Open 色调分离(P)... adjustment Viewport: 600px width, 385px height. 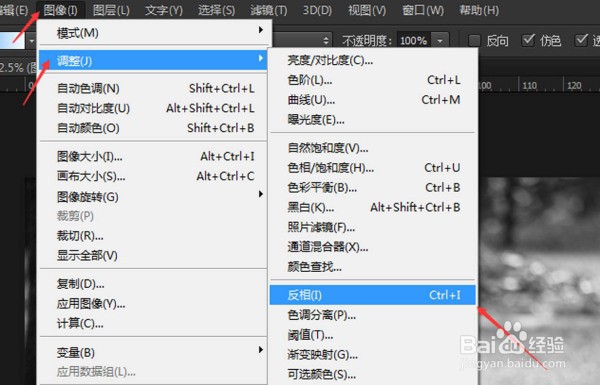[372, 315]
